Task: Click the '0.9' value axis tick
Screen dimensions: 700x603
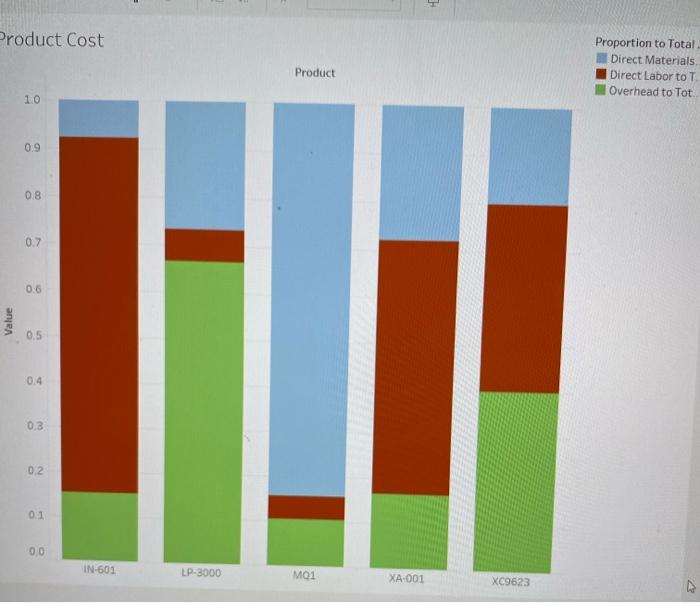Action: click(33, 148)
